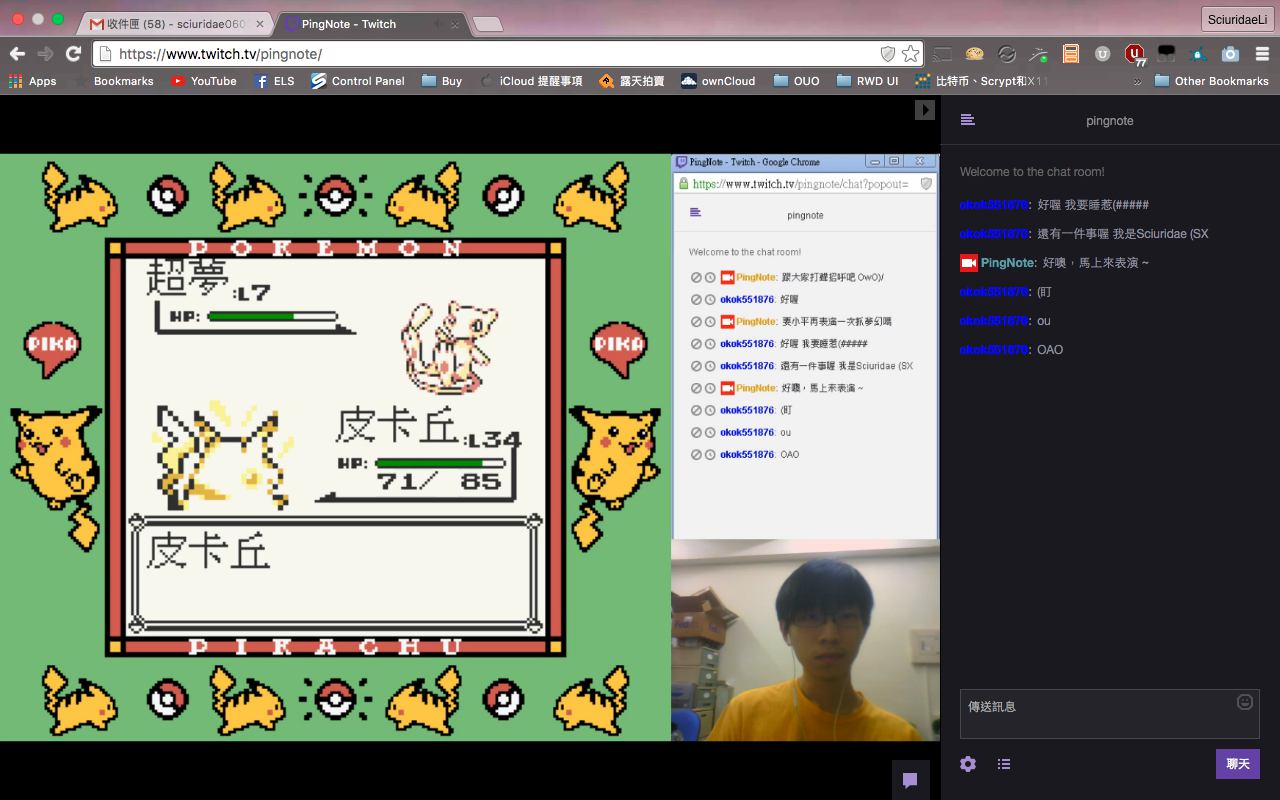The height and width of the screenshot is (800, 1280).
Task: Open Twitch chat settings gear
Action: pos(967,764)
